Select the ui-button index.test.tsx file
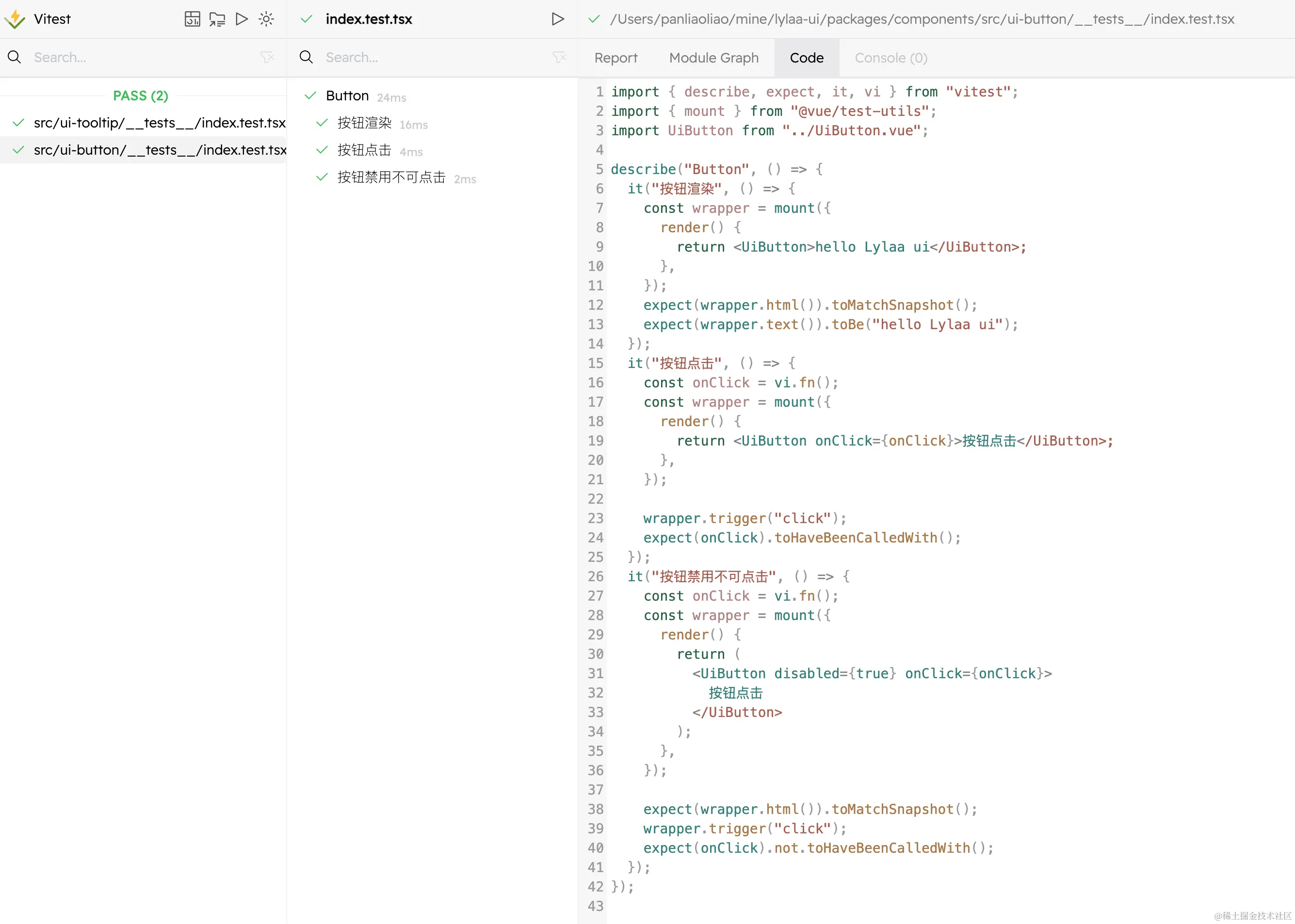Viewport: 1295px width, 924px height. pyautogui.click(x=160, y=150)
